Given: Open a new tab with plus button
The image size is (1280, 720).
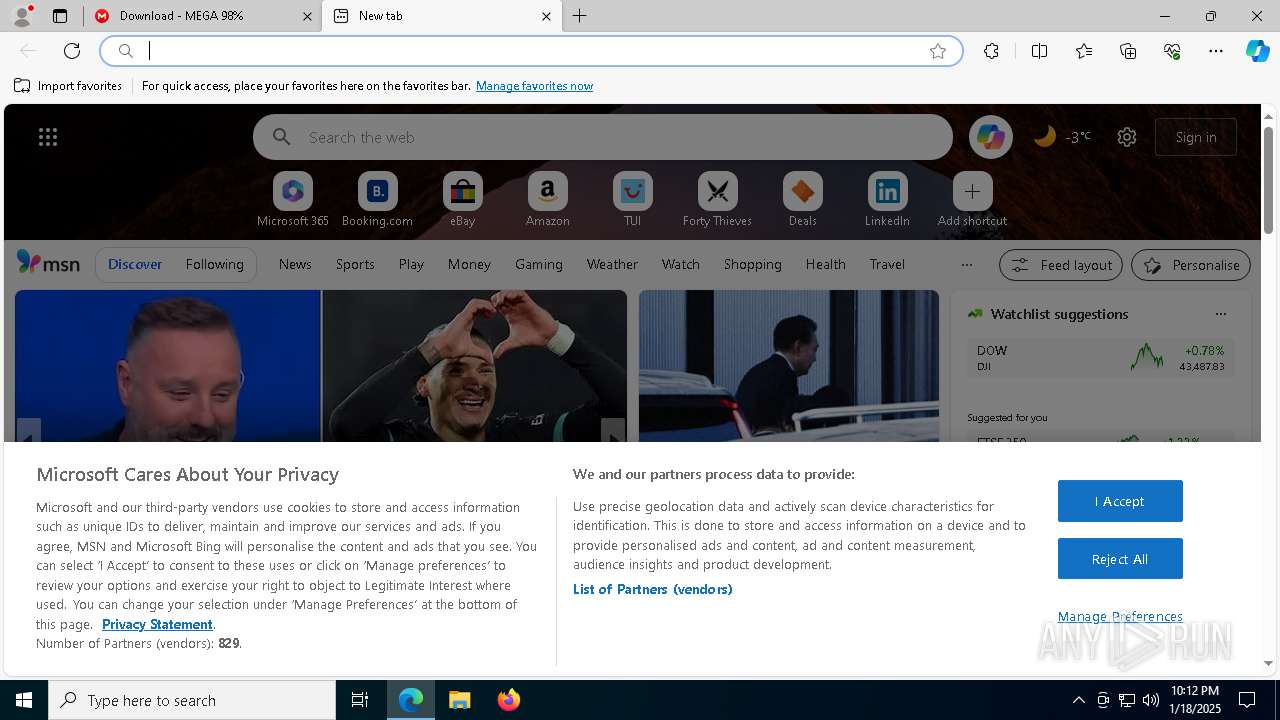Looking at the screenshot, I should click(x=580, y=16).
